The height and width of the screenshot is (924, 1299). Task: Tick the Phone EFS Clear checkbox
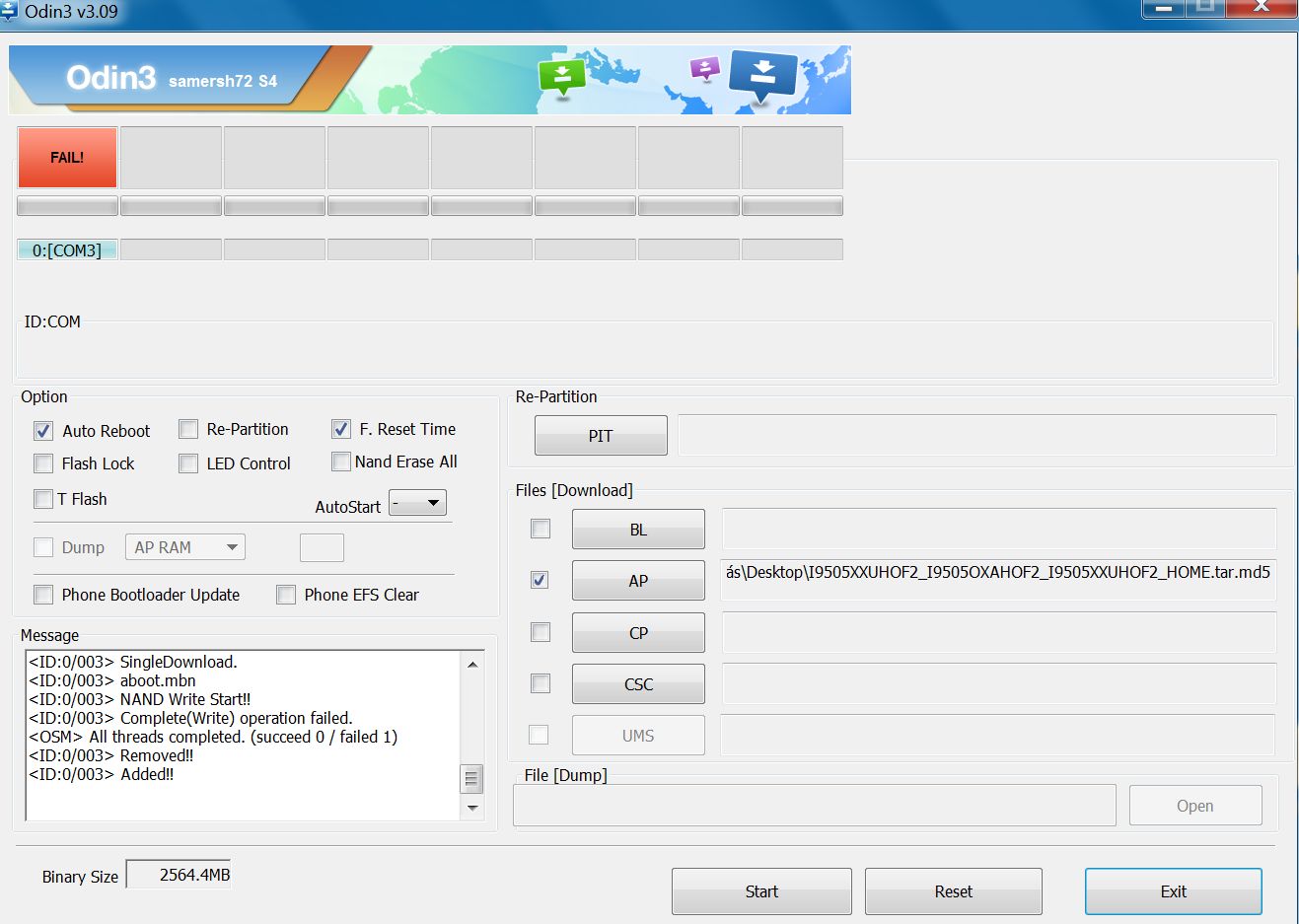[286, 595]
